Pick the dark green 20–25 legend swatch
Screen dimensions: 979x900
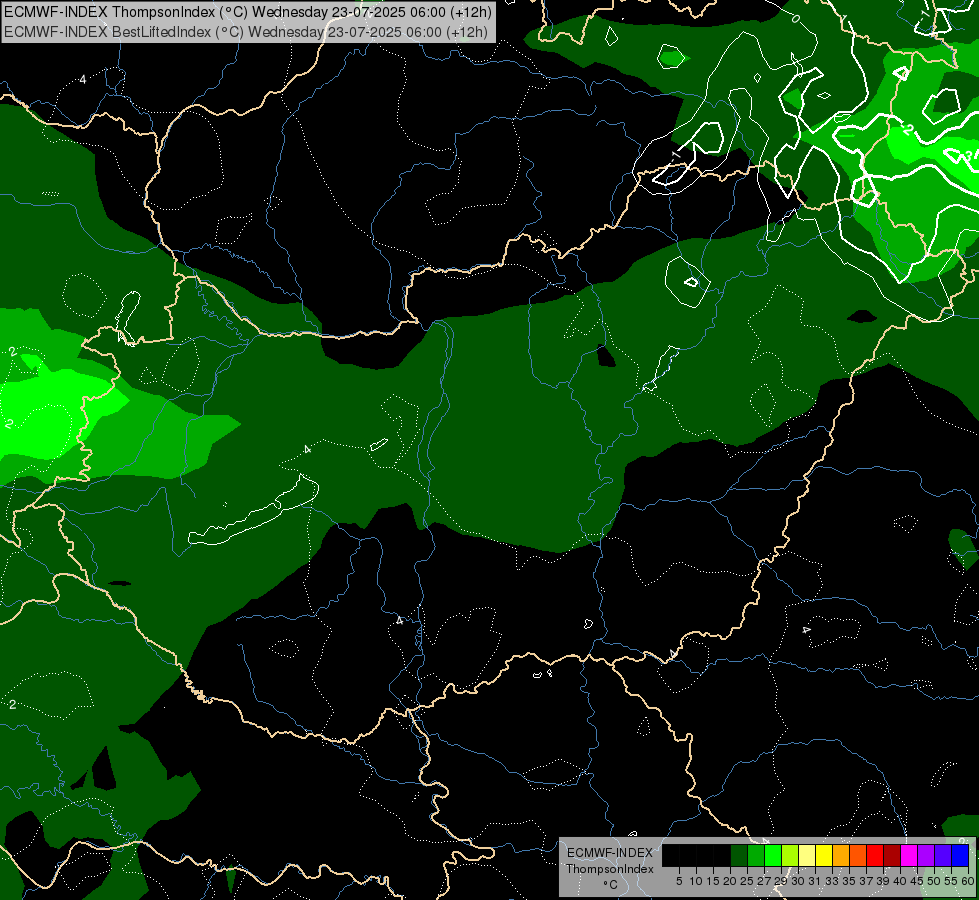(x=739, y=855)
